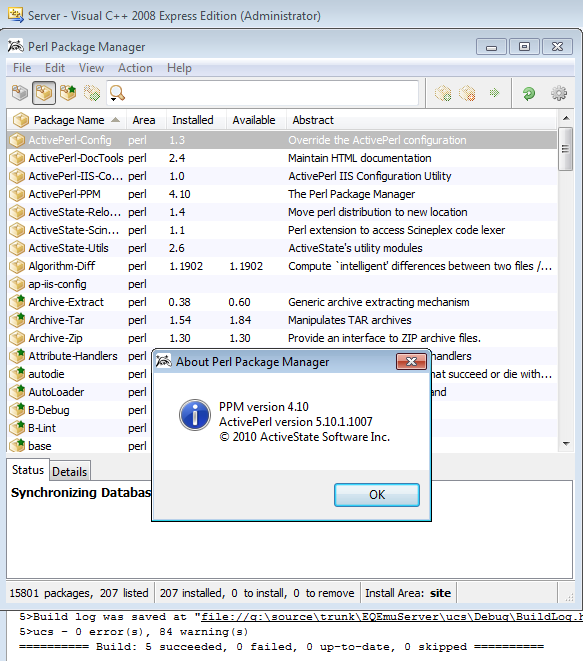Viewport: 583px width, 661px height.
Task: Click the Visual C++ Express title bar icon
Action: click(x=16, y=15)
